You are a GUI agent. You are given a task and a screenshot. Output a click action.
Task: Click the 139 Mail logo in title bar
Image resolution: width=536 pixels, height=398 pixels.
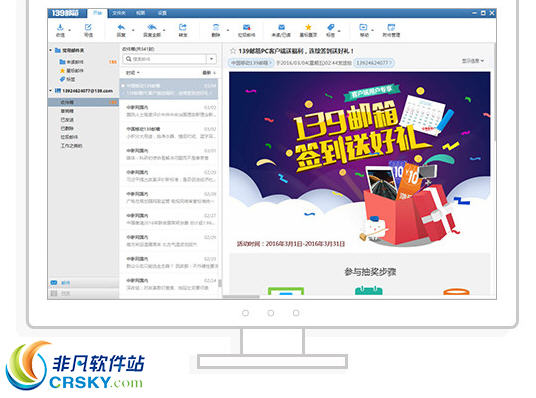pos(66,13)
